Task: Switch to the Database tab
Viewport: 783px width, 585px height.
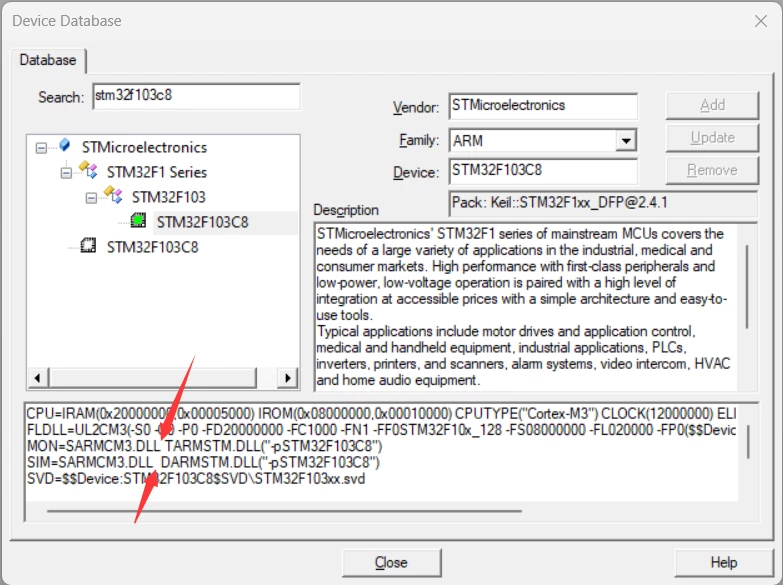Action: point(48,60)
